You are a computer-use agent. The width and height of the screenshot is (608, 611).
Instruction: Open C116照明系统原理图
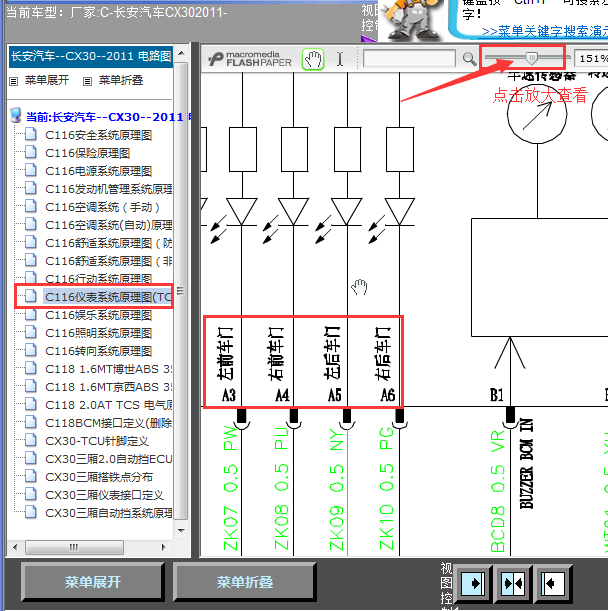click(98, 333)
